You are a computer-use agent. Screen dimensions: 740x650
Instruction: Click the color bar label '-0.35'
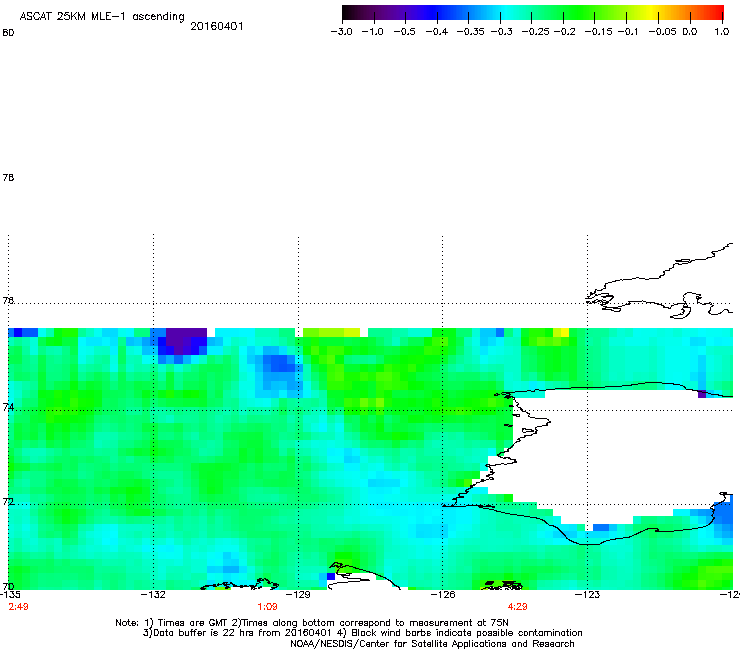click(470, 32)
